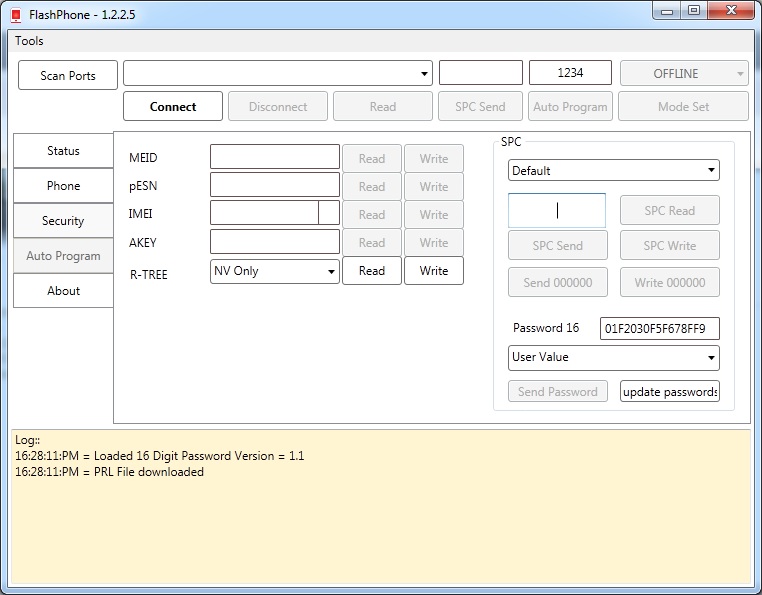Screen dimensions: 762x595
Task: Open the Tools menu
Action: click(x=29, y=41)
